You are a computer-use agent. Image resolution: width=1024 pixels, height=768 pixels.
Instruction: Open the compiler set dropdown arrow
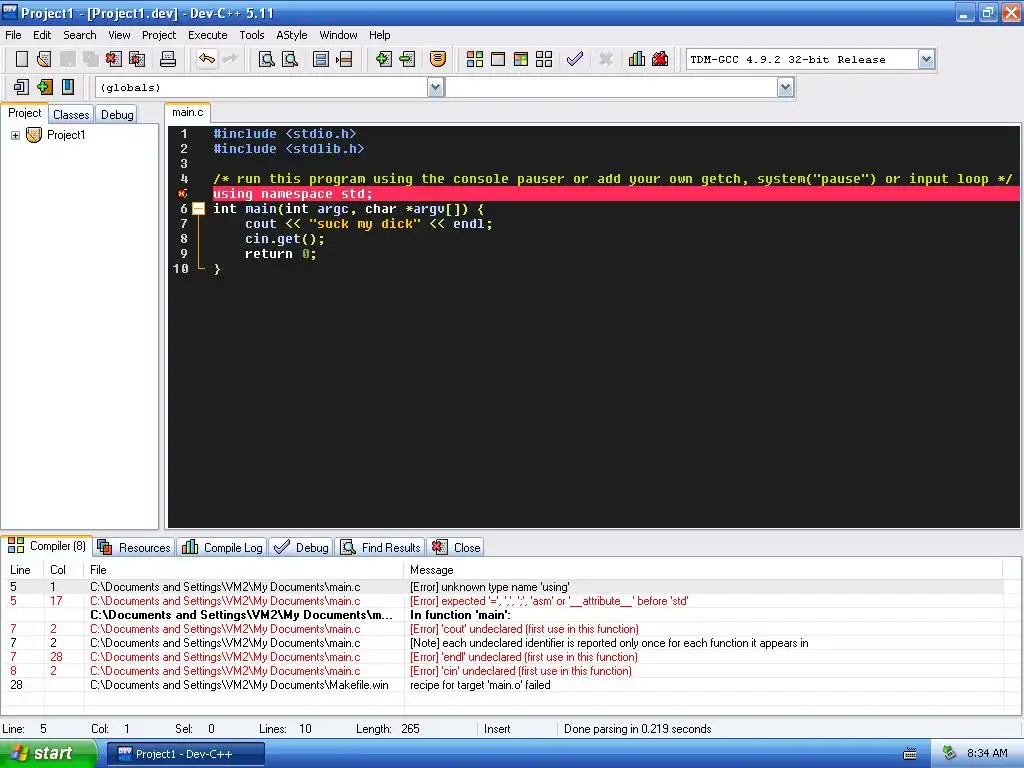[x=926, y=59]
